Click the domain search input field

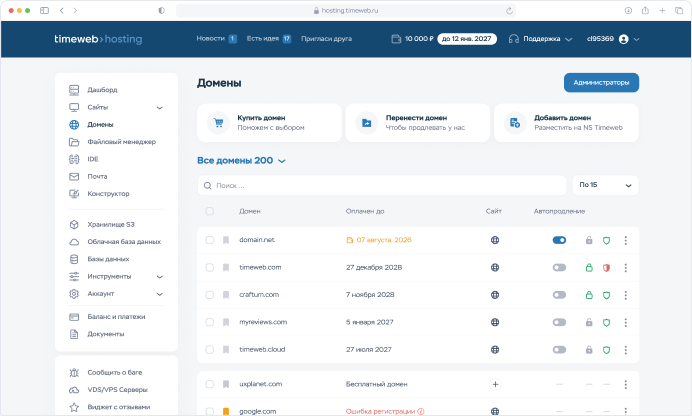380,185
